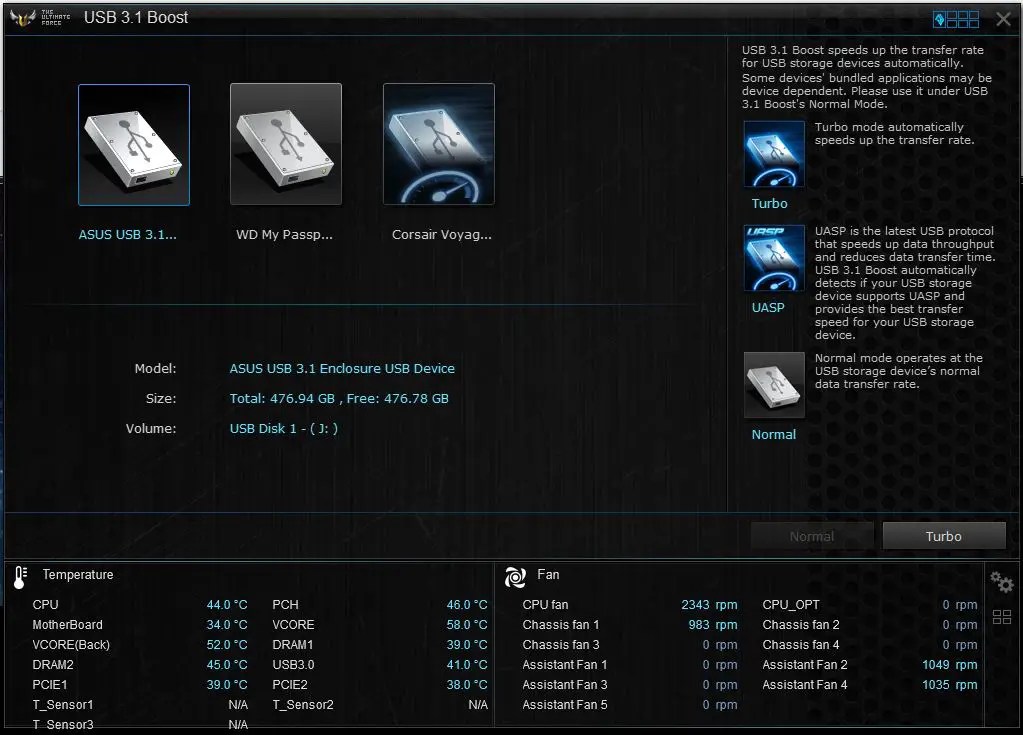Click the CPU temperature value 44.0 °C
This screenshot has height=735, width=1023.
click(x=227, y=605)
